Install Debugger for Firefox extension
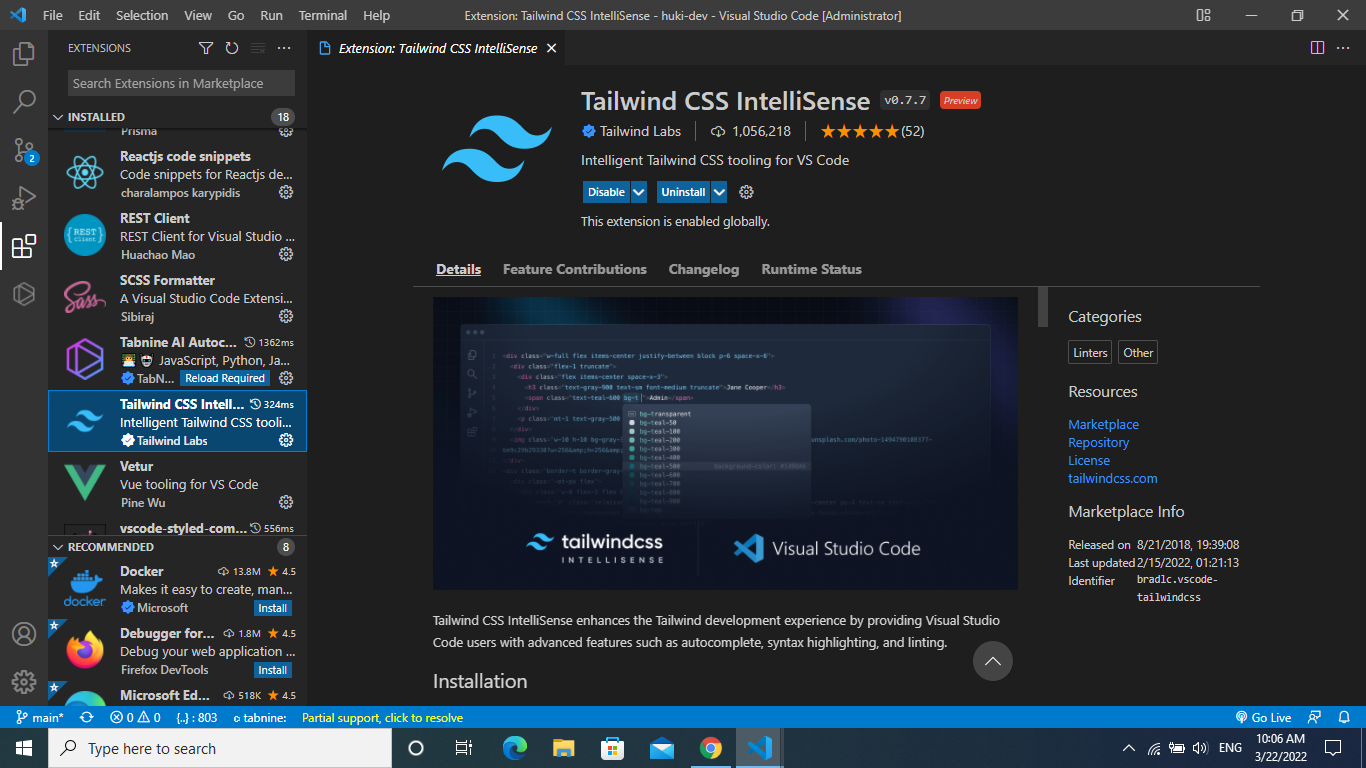This screenshot has height=768, width=1366. tap(273, 670)
